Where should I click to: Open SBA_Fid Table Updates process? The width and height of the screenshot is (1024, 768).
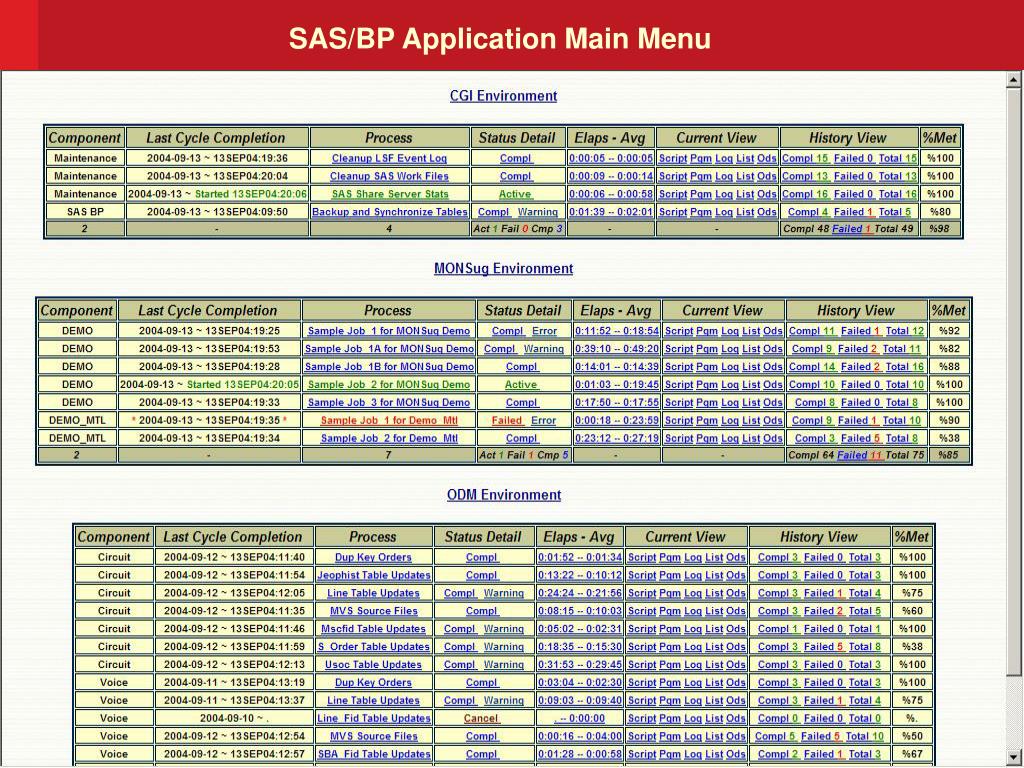(374, 754)
